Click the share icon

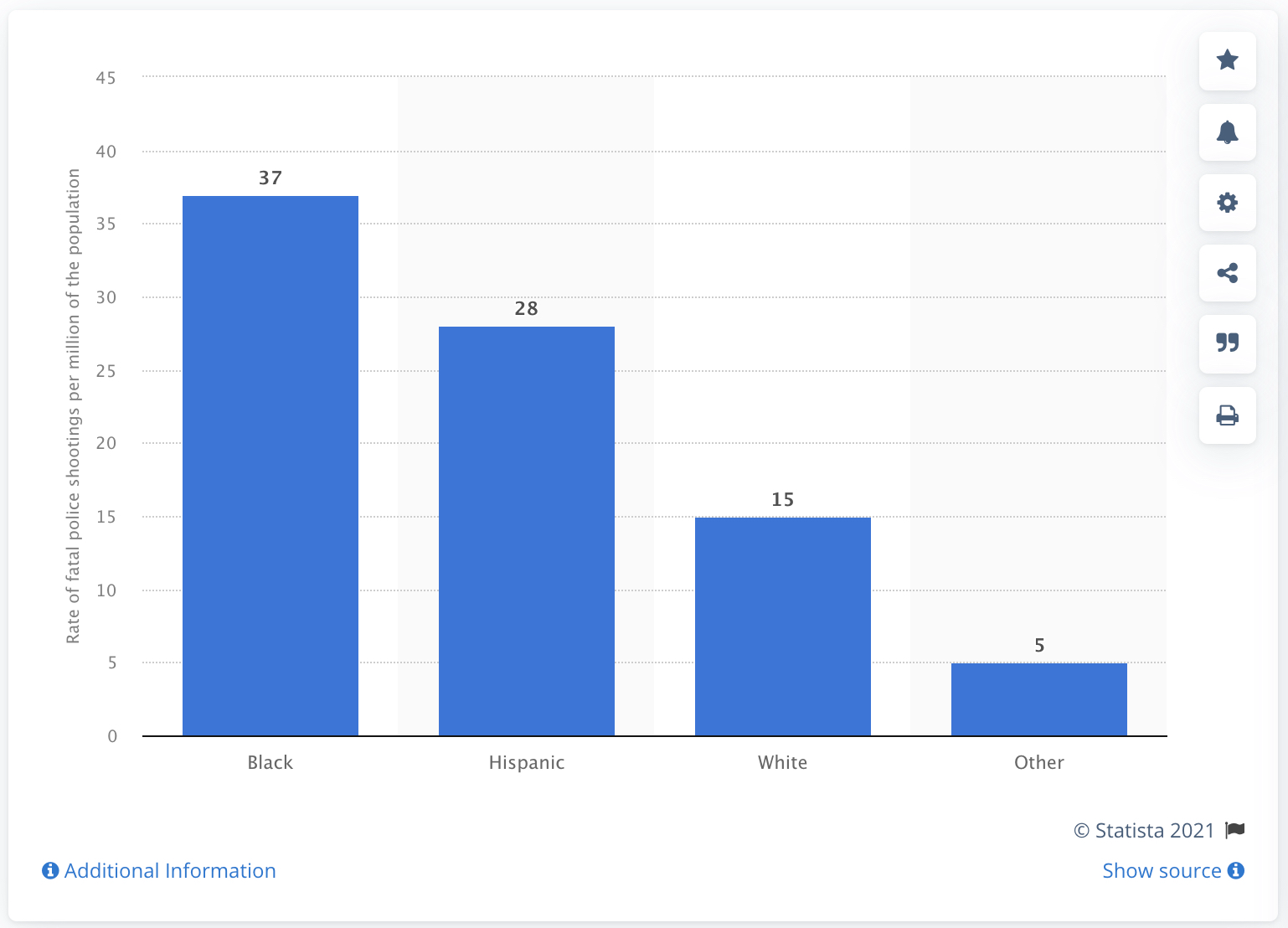coord(1227,273)
